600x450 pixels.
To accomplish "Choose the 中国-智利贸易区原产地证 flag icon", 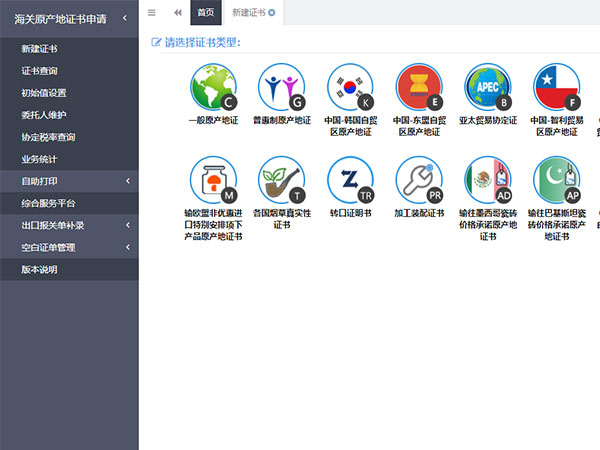I will [x=557, y=87].
